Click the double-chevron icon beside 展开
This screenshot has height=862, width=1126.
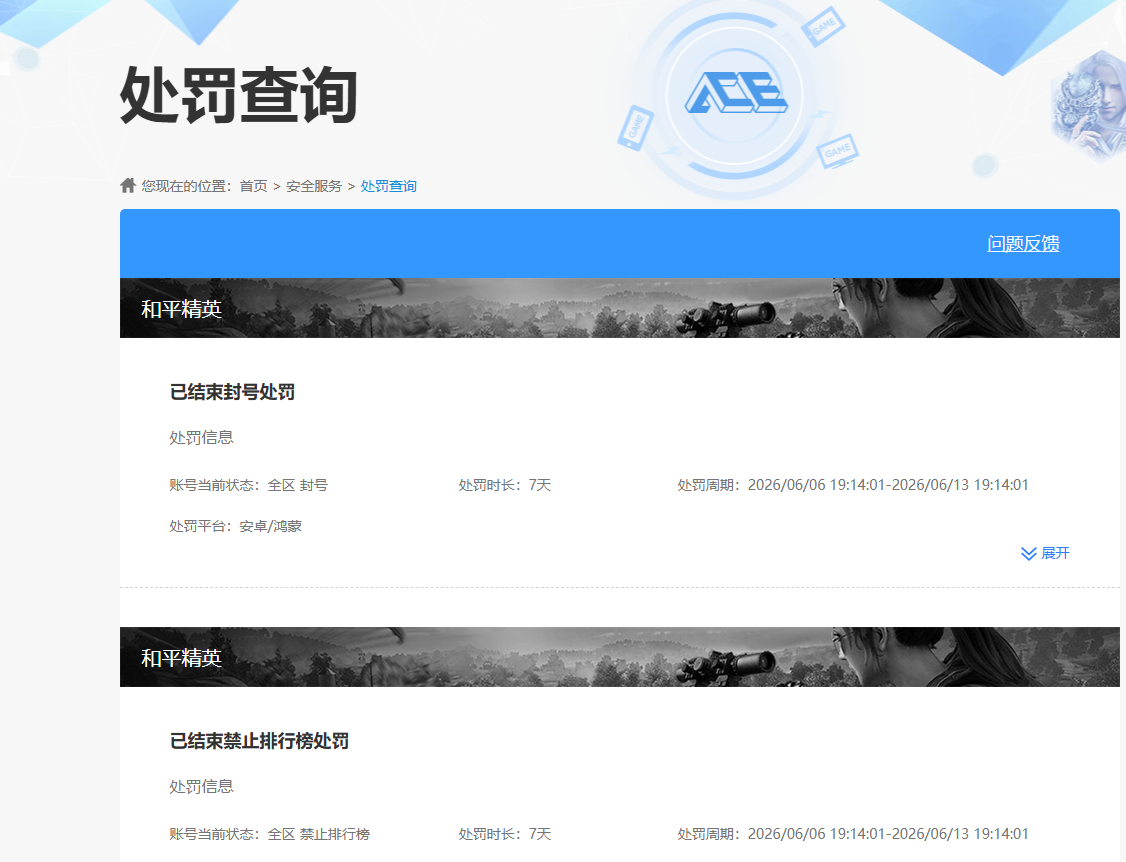[x=1028, y=554]
